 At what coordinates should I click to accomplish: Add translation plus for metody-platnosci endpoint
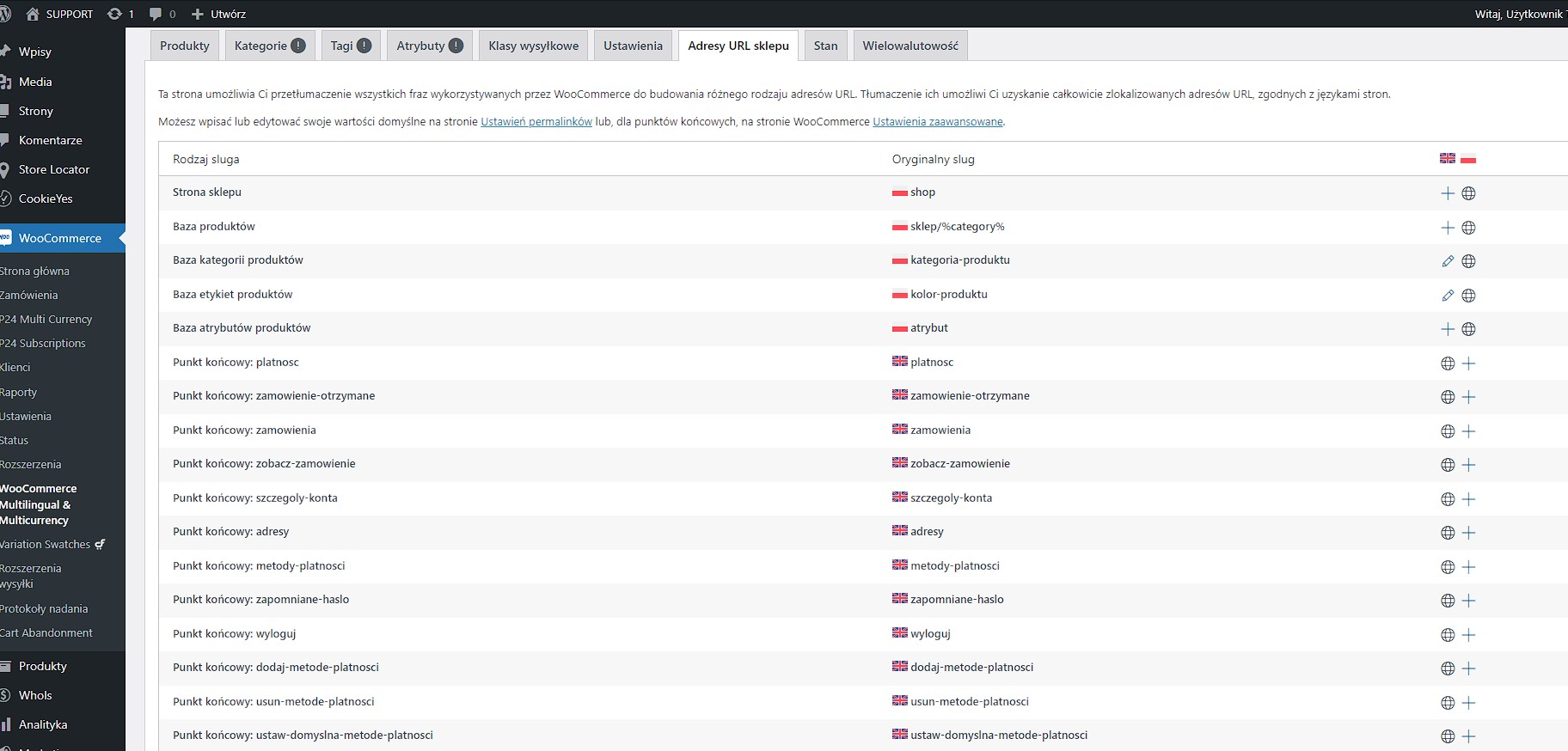[1468, 567]
